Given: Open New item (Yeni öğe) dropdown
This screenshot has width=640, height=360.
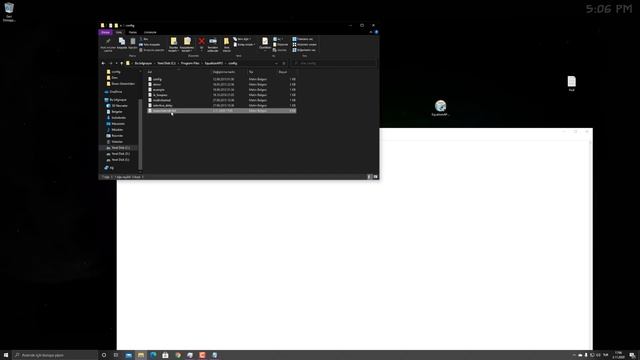Looking at the screenshot, I should [x=242, y=39].
